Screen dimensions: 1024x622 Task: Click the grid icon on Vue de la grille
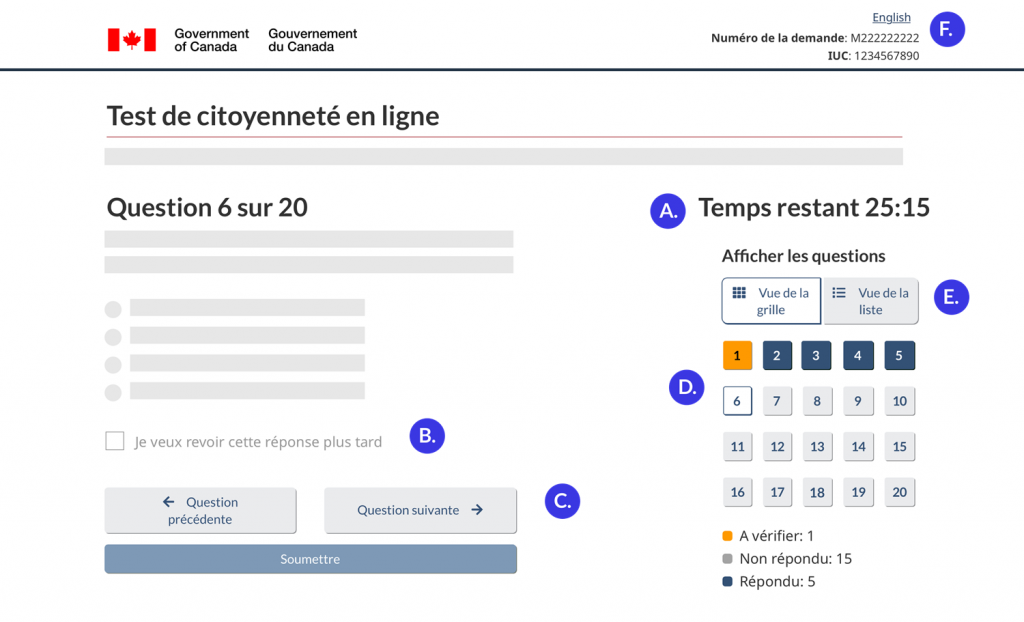click(740, 292)
